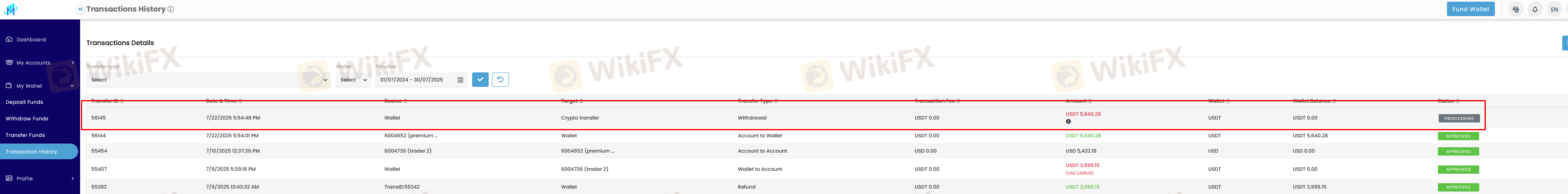Click APPROVED badge for transfer 56144
Screen dimensions: 1568x194
pyautogui.click(x=1458, y=136)
